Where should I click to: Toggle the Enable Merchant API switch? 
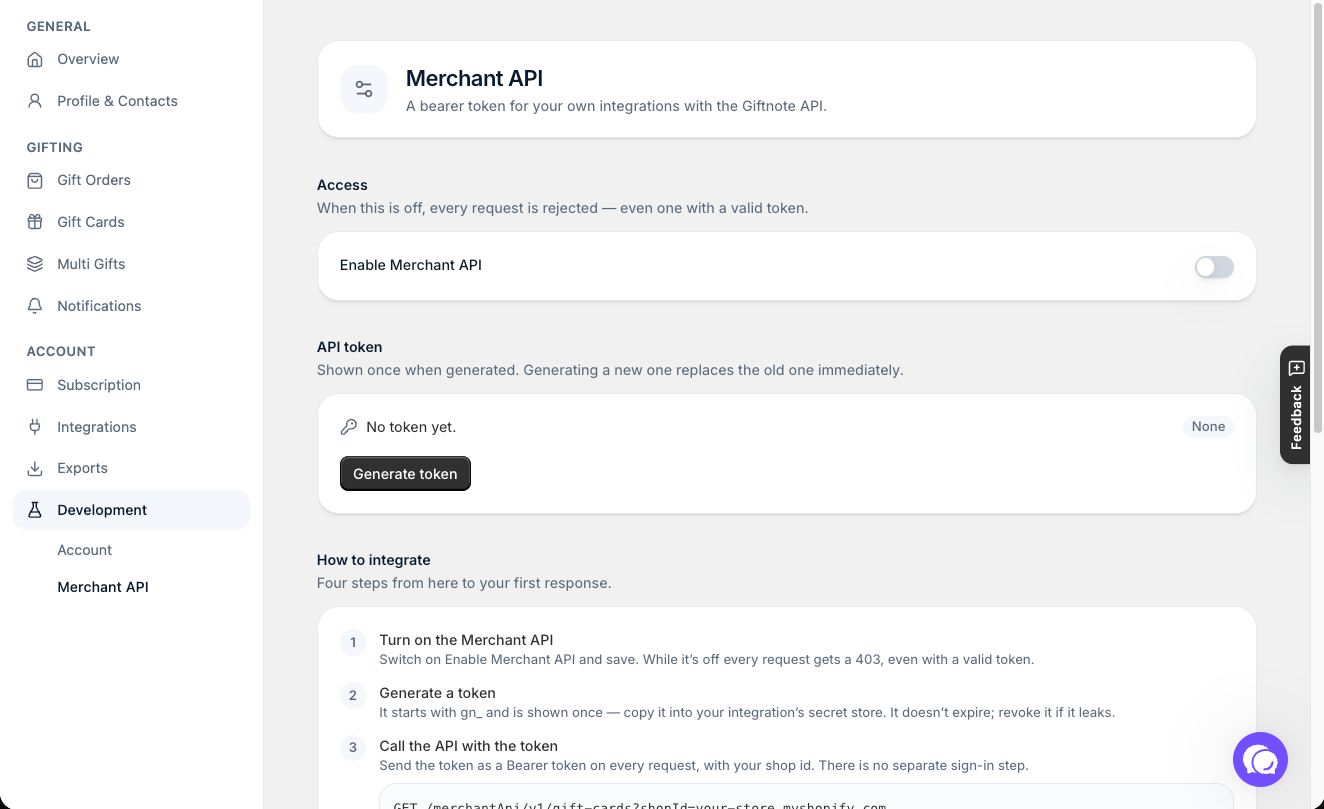pos(1214,267)
